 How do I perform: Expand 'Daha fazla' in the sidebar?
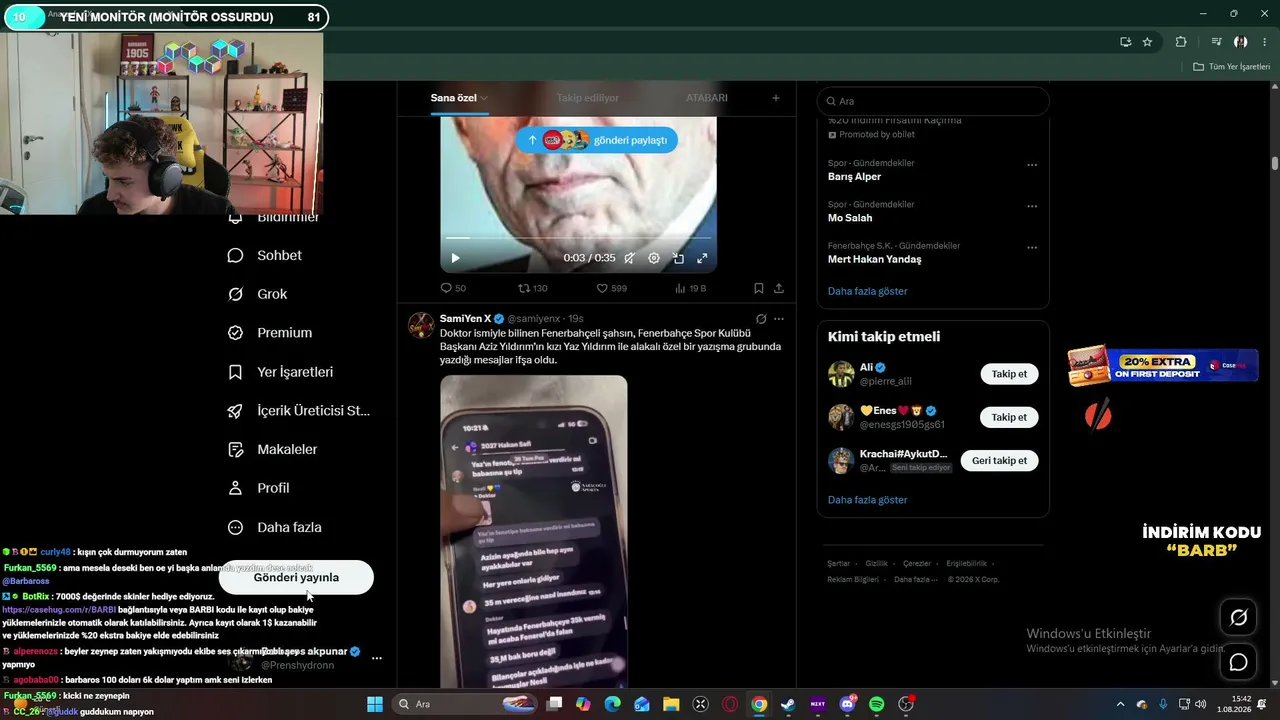pos(275,527)
